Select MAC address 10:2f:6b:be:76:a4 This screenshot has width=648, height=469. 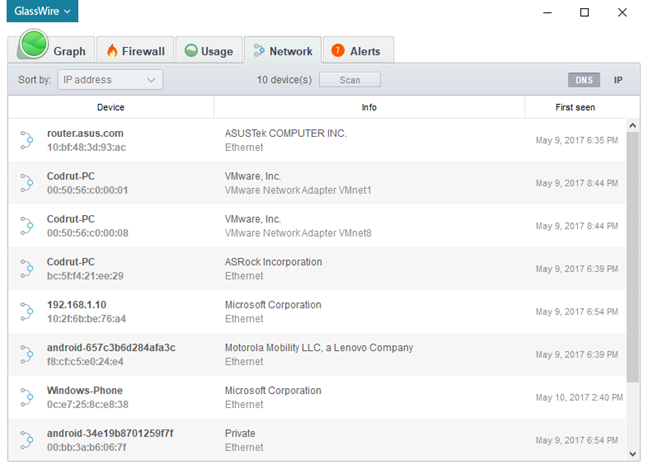(x=86, y=319)
